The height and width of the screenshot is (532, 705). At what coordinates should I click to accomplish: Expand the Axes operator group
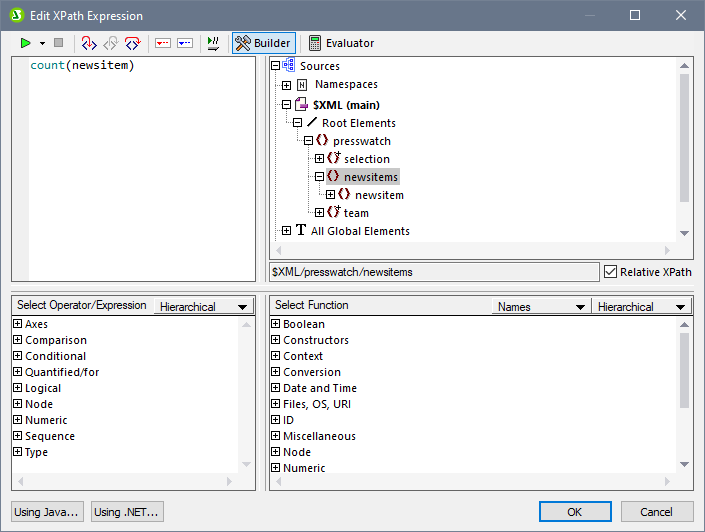[17, 324]
